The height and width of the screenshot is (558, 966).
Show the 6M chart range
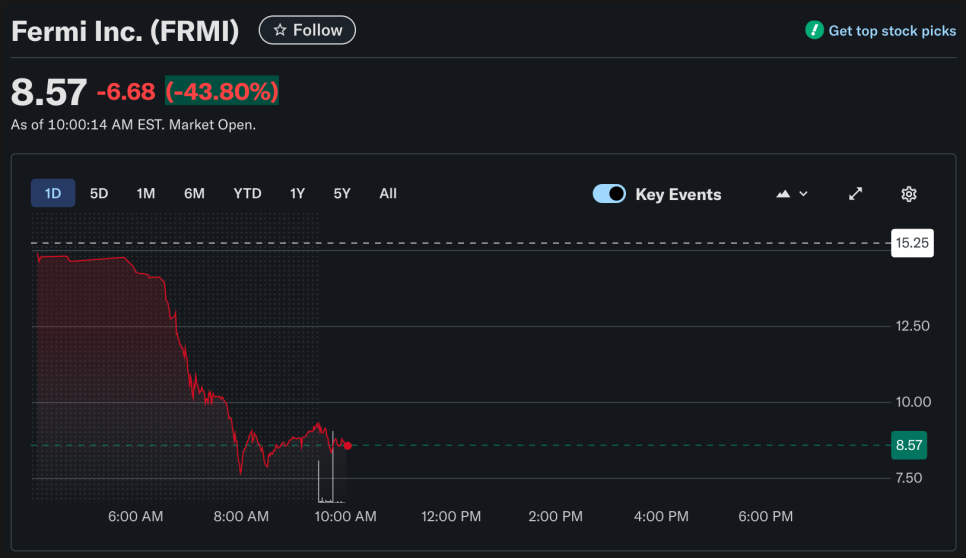pos(194,193)
